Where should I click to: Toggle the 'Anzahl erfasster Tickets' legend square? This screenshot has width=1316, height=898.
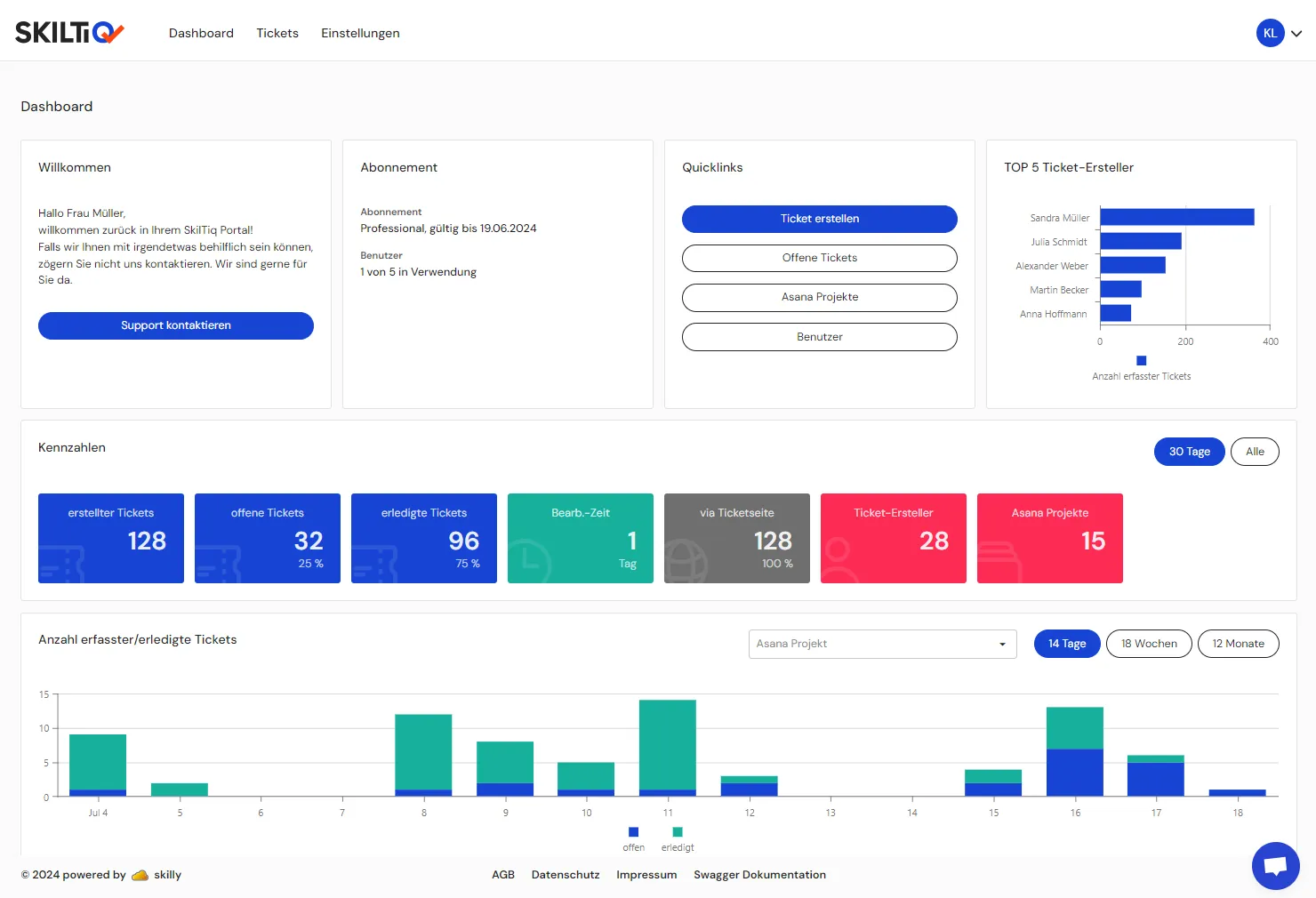point(1142,360)
